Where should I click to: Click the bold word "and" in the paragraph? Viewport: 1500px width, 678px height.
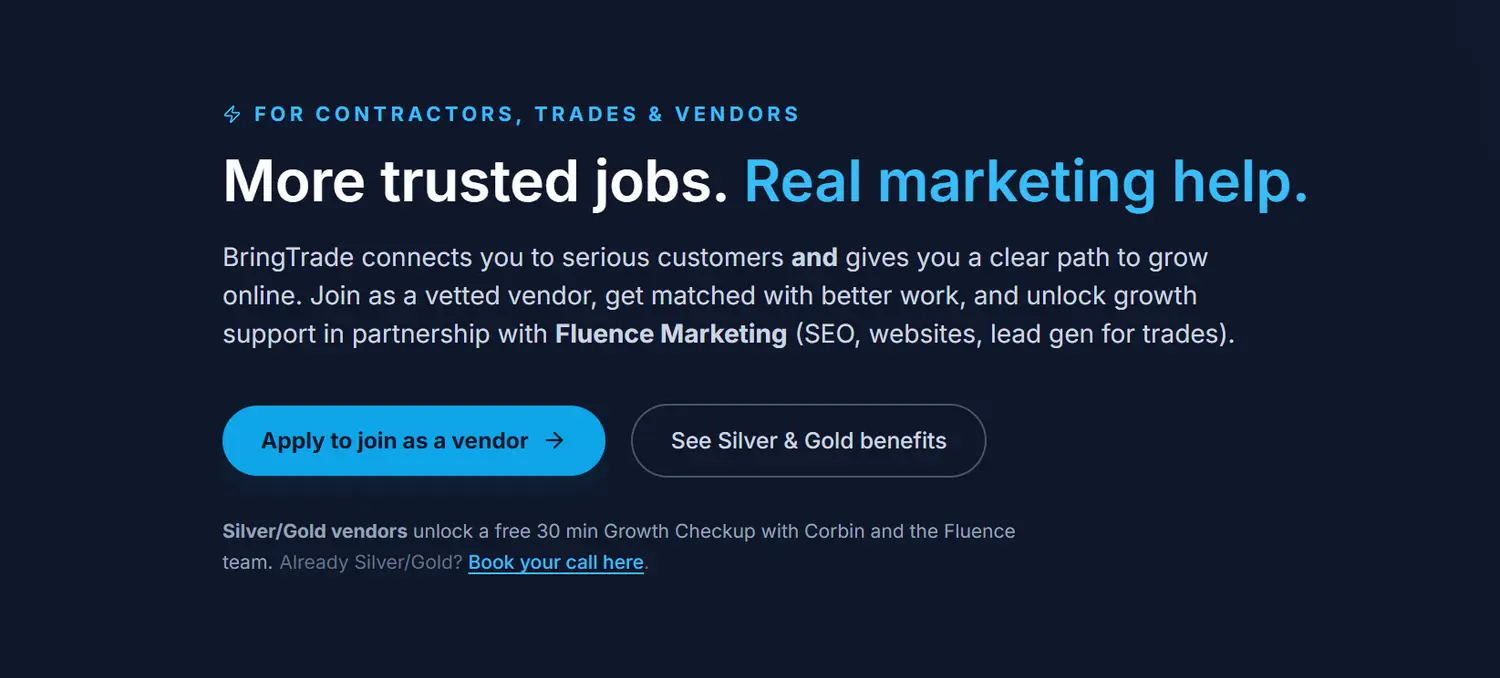coord(814,257)
